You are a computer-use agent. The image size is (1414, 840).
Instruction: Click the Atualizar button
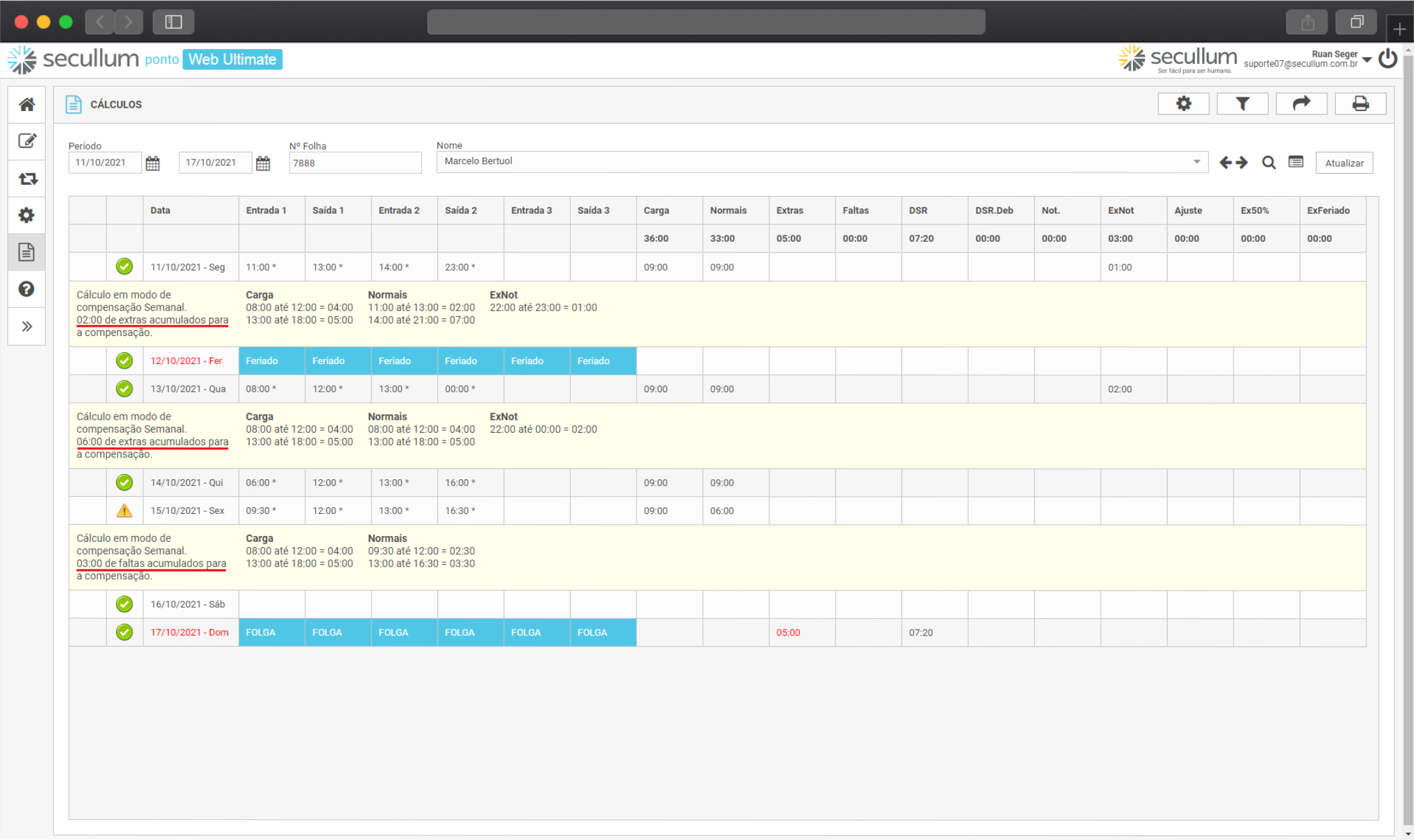[x=1344, y=163]
